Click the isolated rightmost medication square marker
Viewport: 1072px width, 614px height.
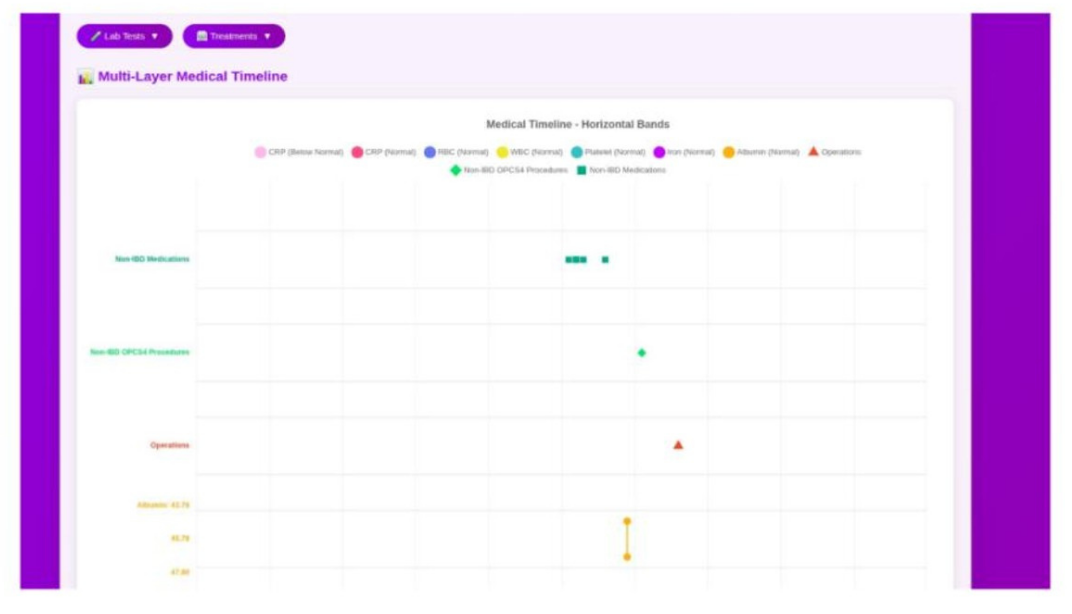[605, 260]
